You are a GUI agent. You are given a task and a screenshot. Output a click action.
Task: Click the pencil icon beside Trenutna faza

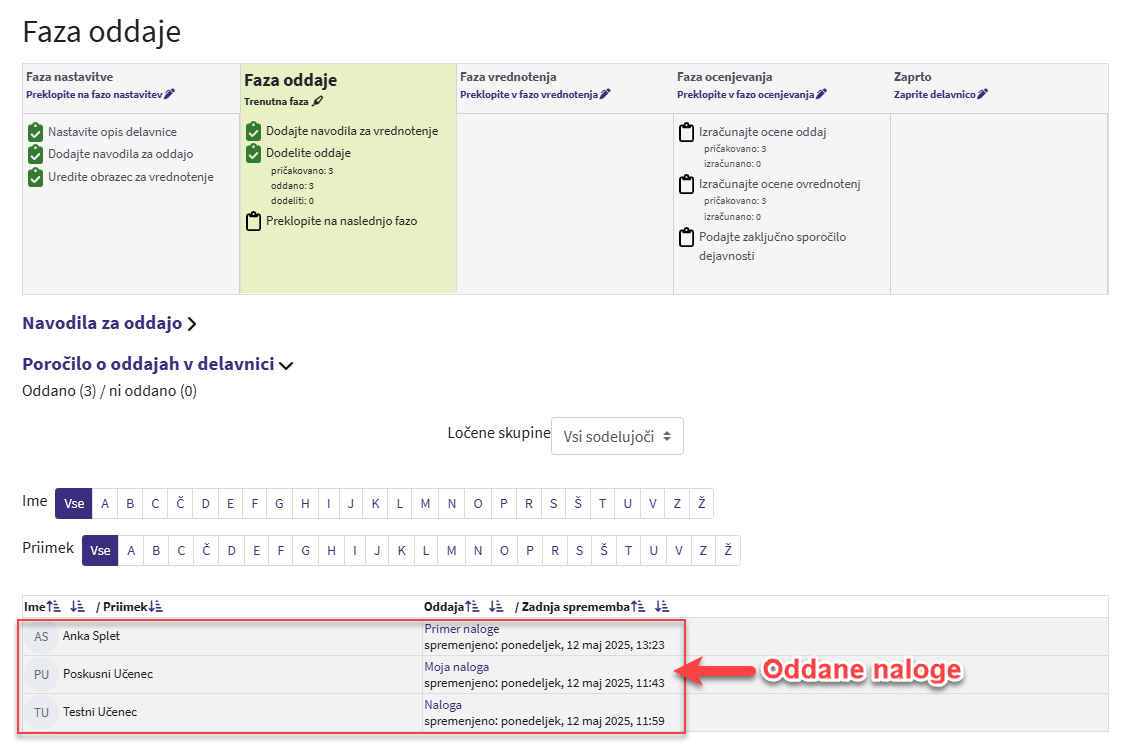click(x=317, y=101)
